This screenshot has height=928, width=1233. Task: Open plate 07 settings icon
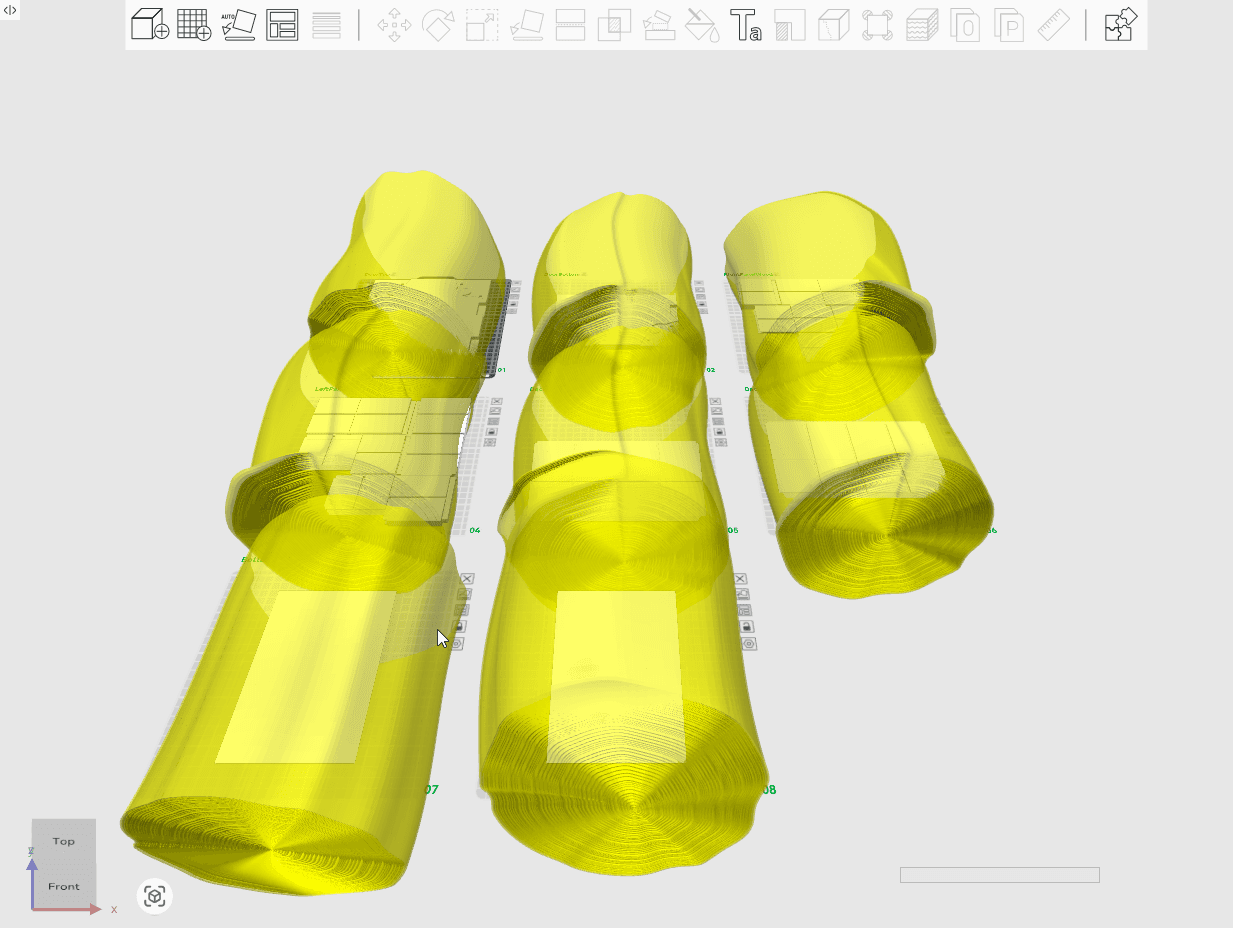[457, 643]
